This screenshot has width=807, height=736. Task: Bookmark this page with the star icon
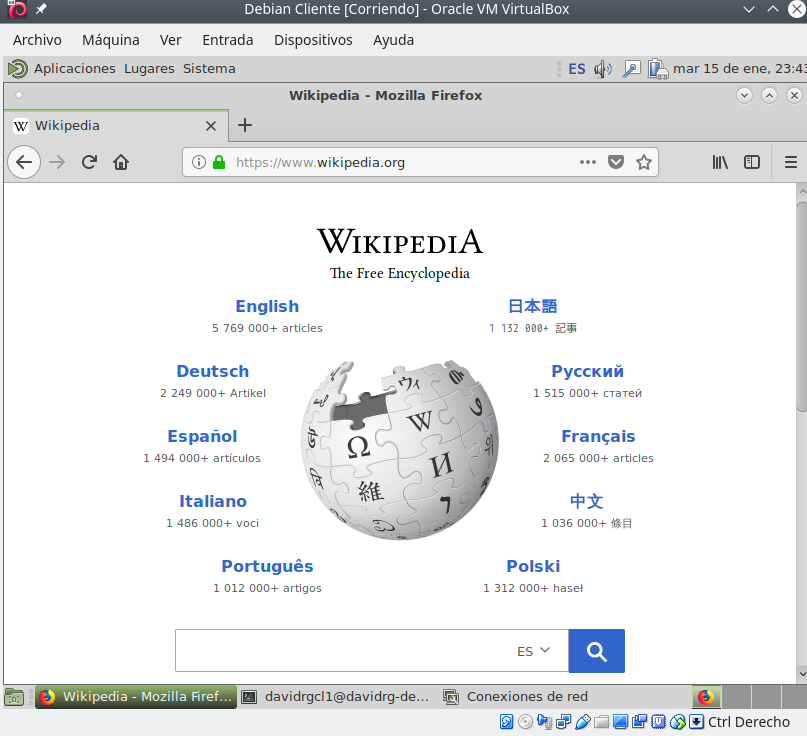pyautogui.click(x=643, y=162)
